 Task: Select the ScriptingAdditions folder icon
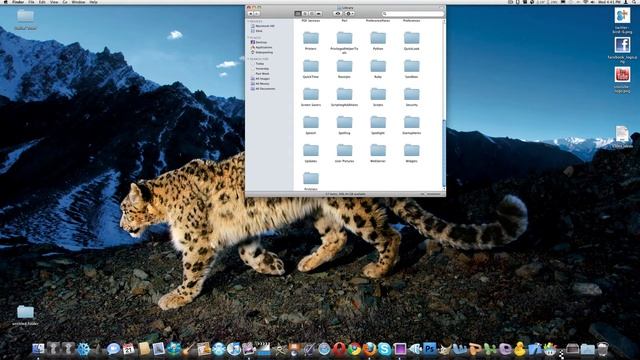344,95
